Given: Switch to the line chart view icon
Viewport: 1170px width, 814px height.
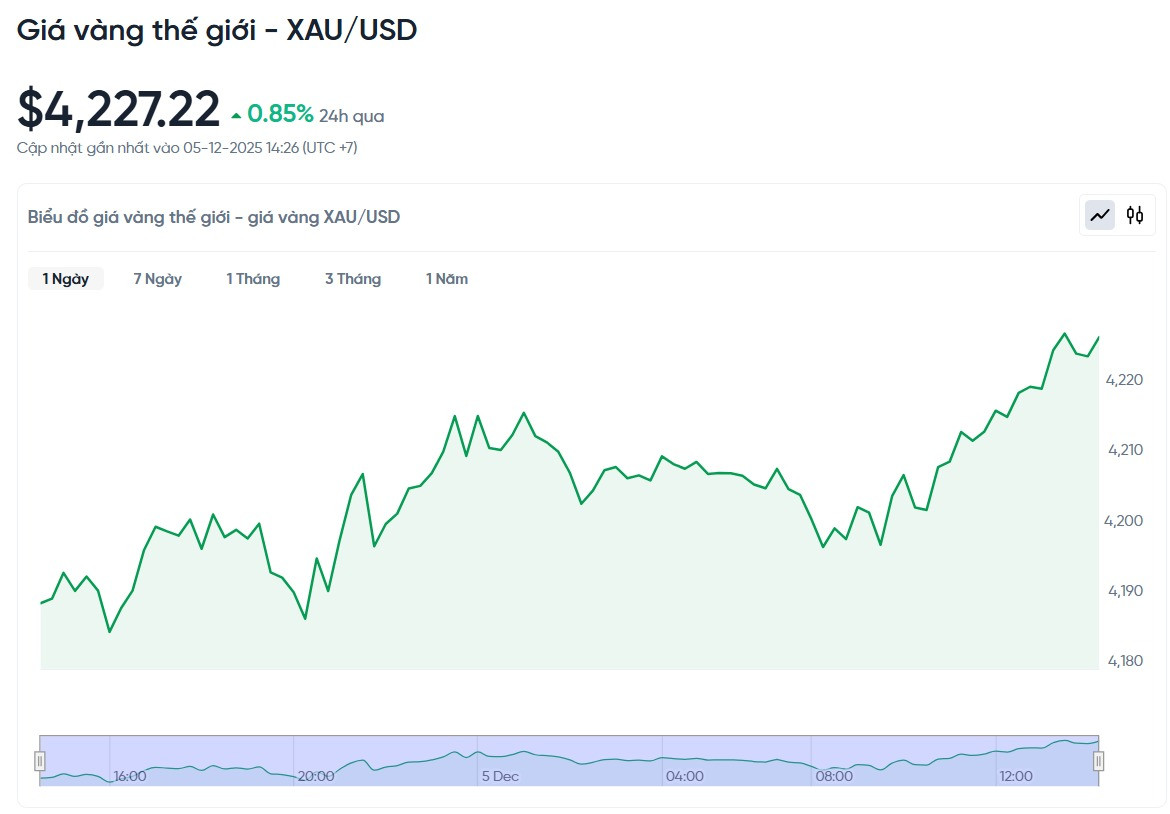Looking at the screenshot, I should tap(1100, 216).
